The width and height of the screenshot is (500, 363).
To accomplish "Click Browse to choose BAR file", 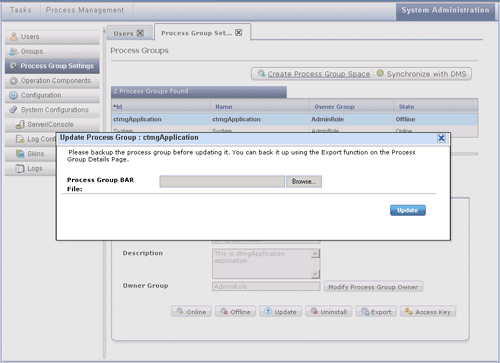I will 304,182.
